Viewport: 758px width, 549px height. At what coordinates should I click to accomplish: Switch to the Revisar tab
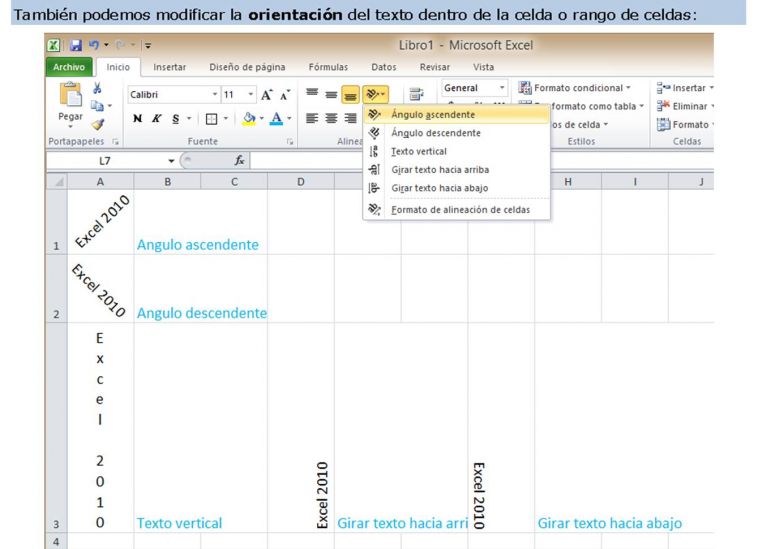point(435,67)
